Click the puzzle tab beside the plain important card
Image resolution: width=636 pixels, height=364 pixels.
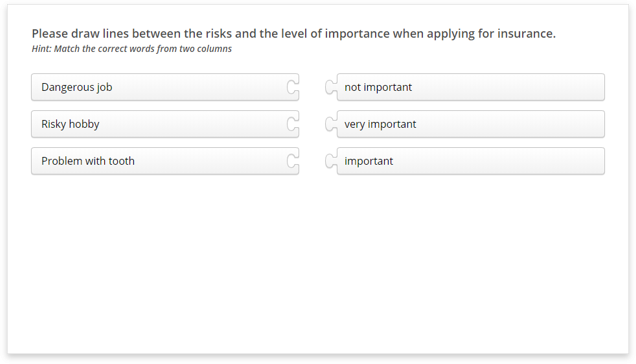pyautogui.click(x=331, y=161)
